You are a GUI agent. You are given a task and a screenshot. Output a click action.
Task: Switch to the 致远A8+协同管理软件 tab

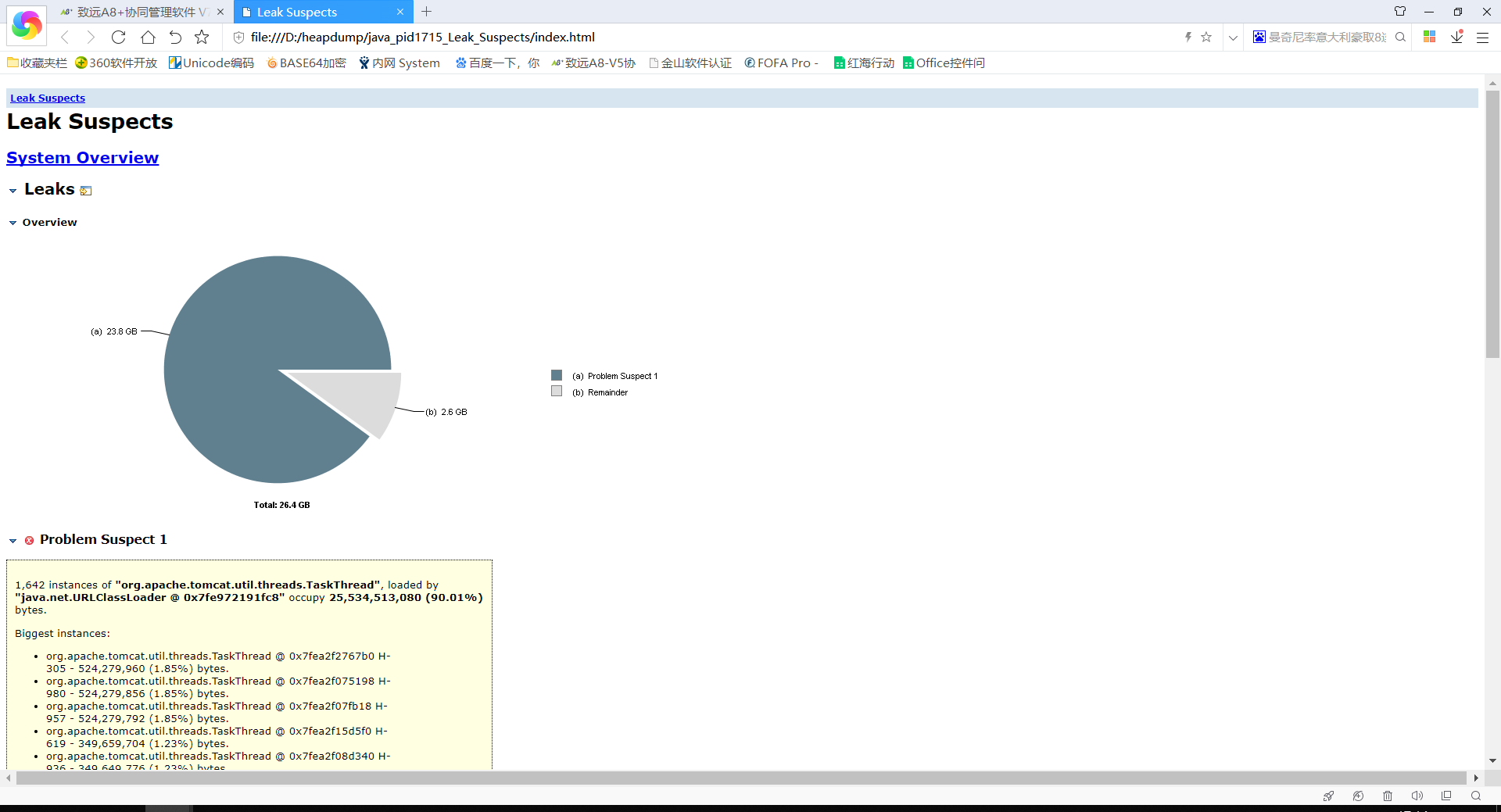(x=141, y=13)
